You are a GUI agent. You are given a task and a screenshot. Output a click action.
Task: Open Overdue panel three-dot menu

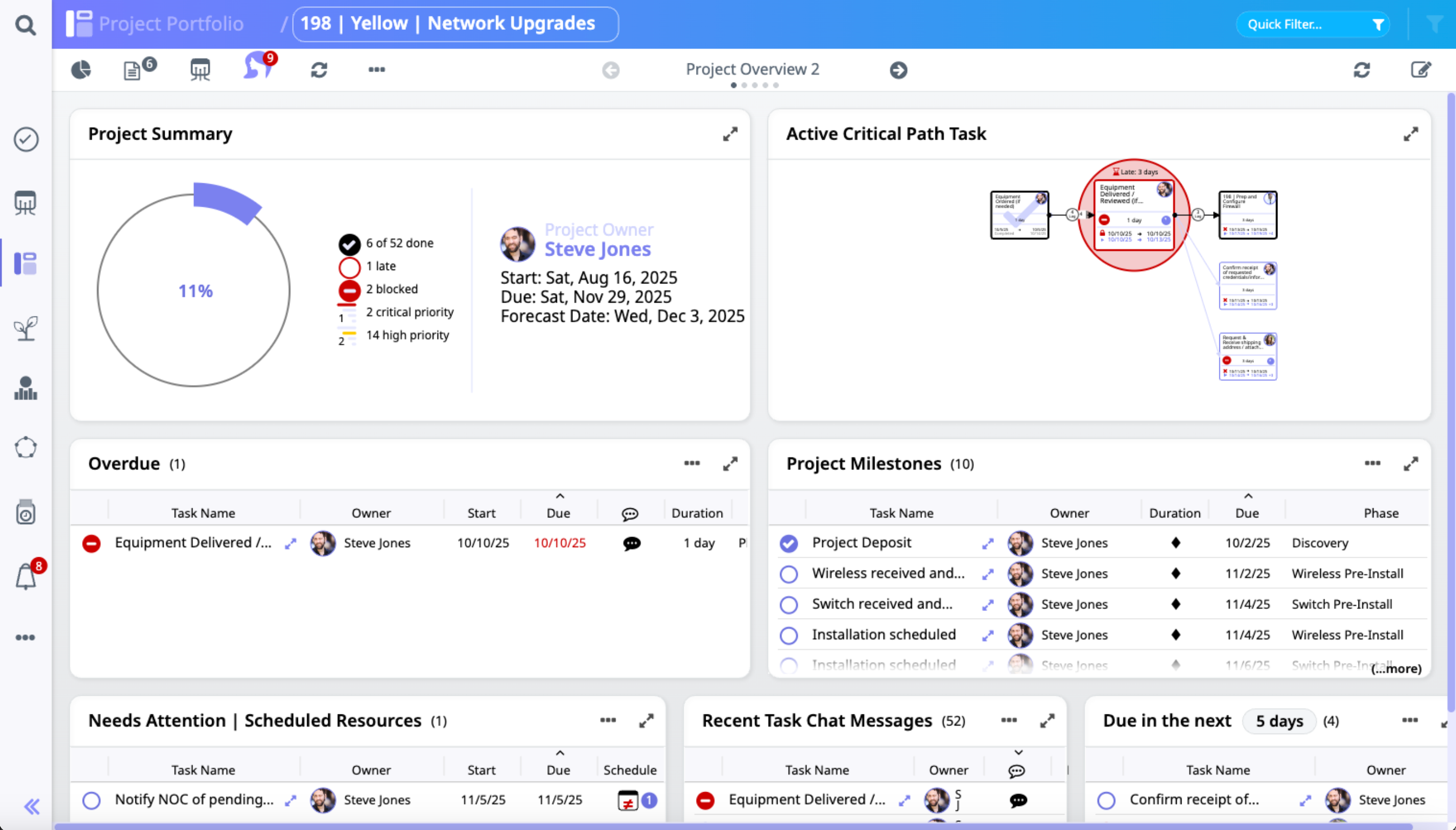tap(692, 463)
